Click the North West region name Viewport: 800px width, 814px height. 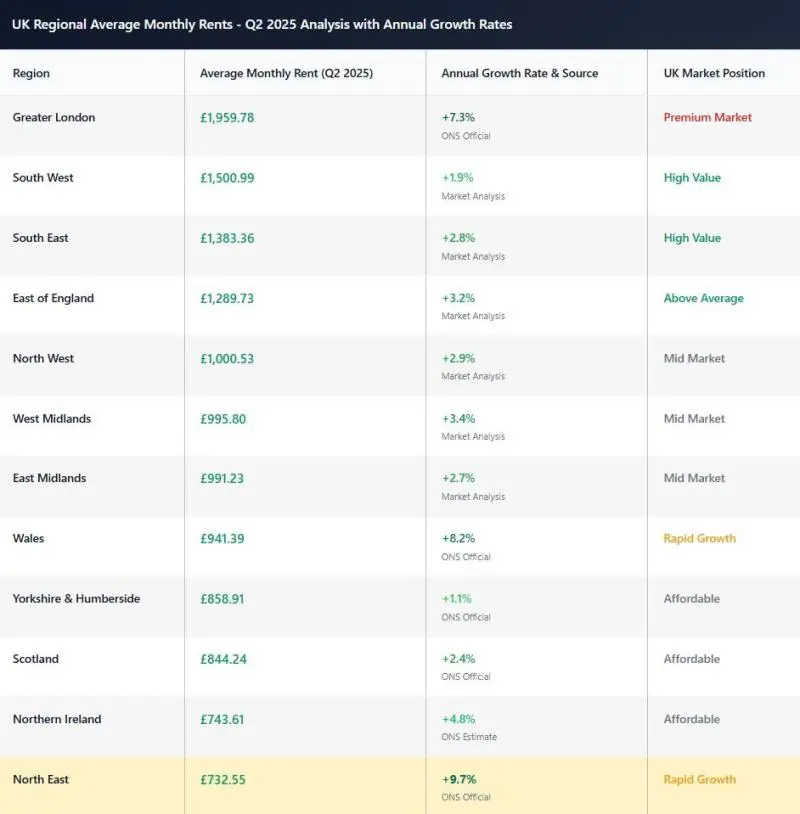43,358
